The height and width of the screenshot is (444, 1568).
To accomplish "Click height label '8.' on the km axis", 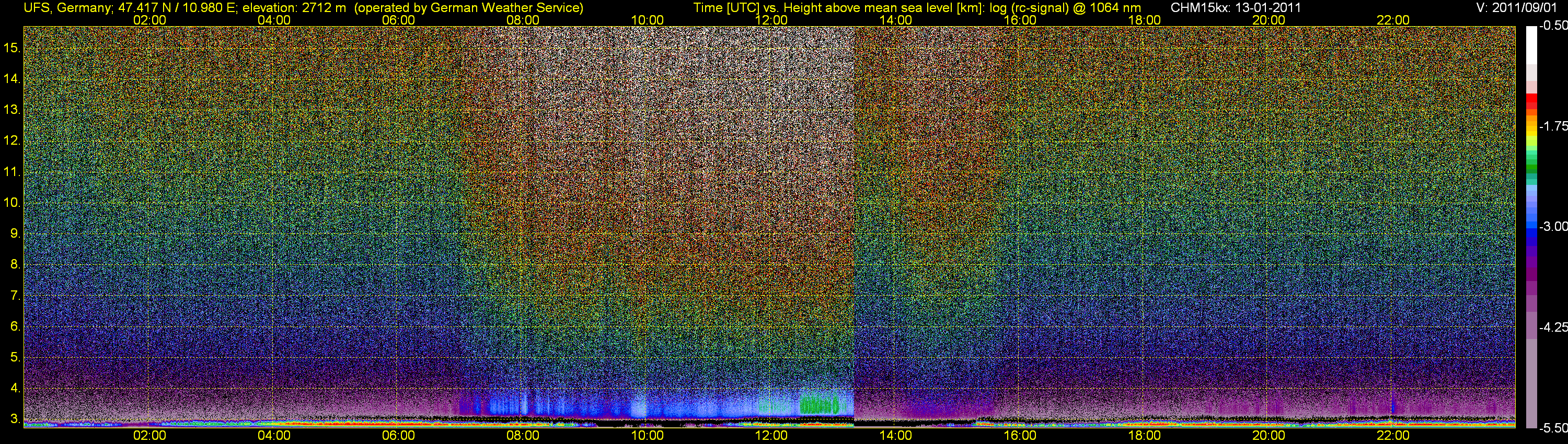I will point(15,265).
